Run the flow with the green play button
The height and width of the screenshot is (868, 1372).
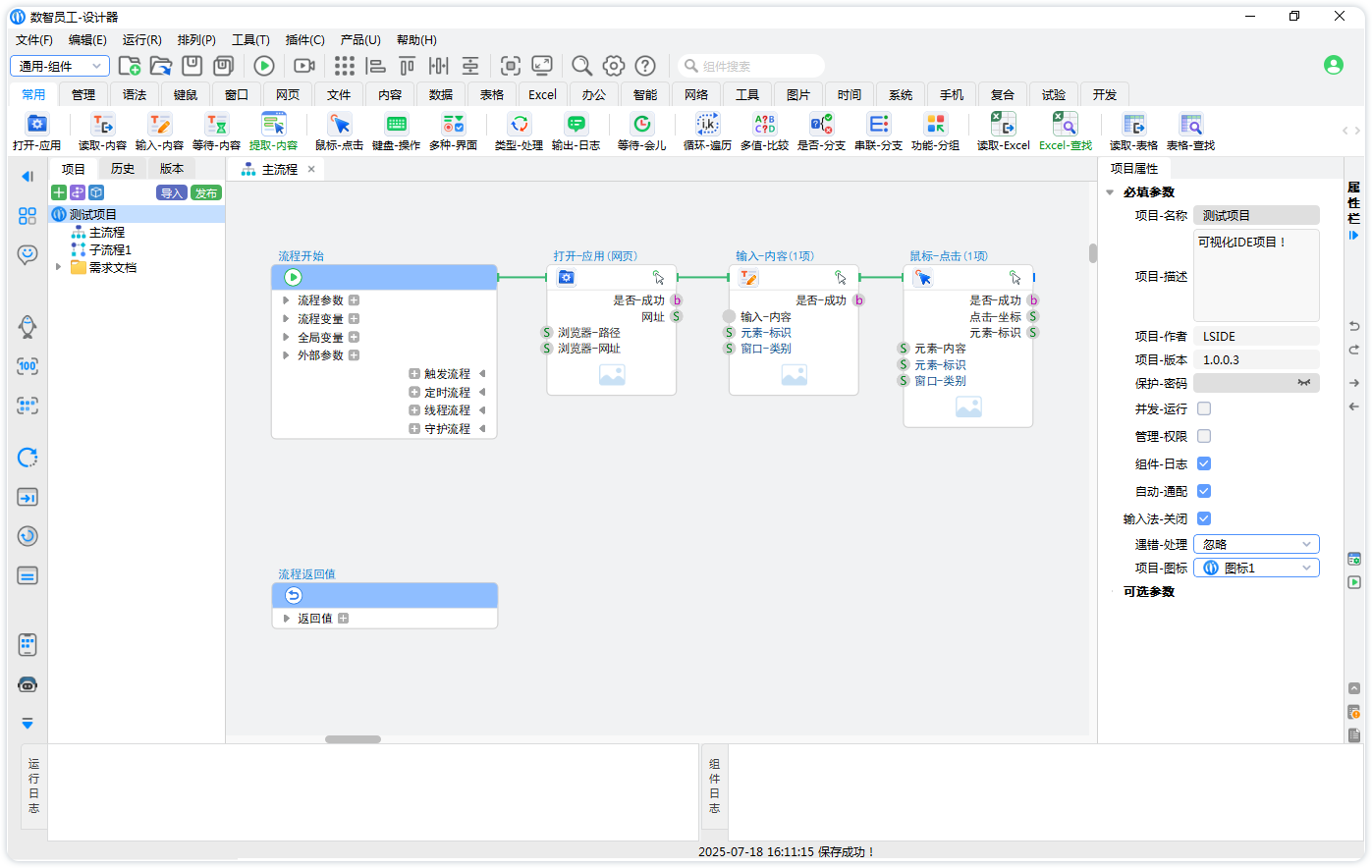[264, 66]
